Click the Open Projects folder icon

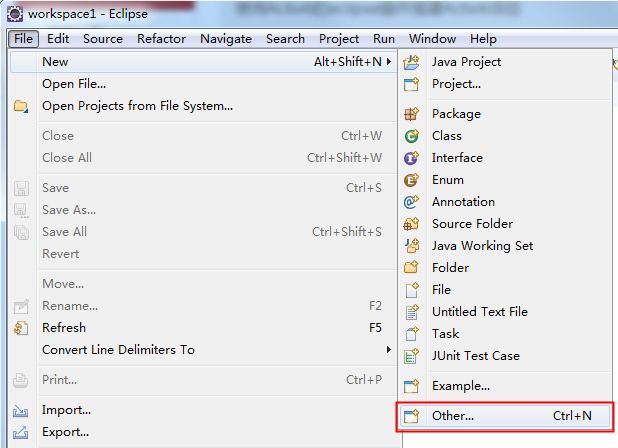pyautogui.click(x=21, y=106)
